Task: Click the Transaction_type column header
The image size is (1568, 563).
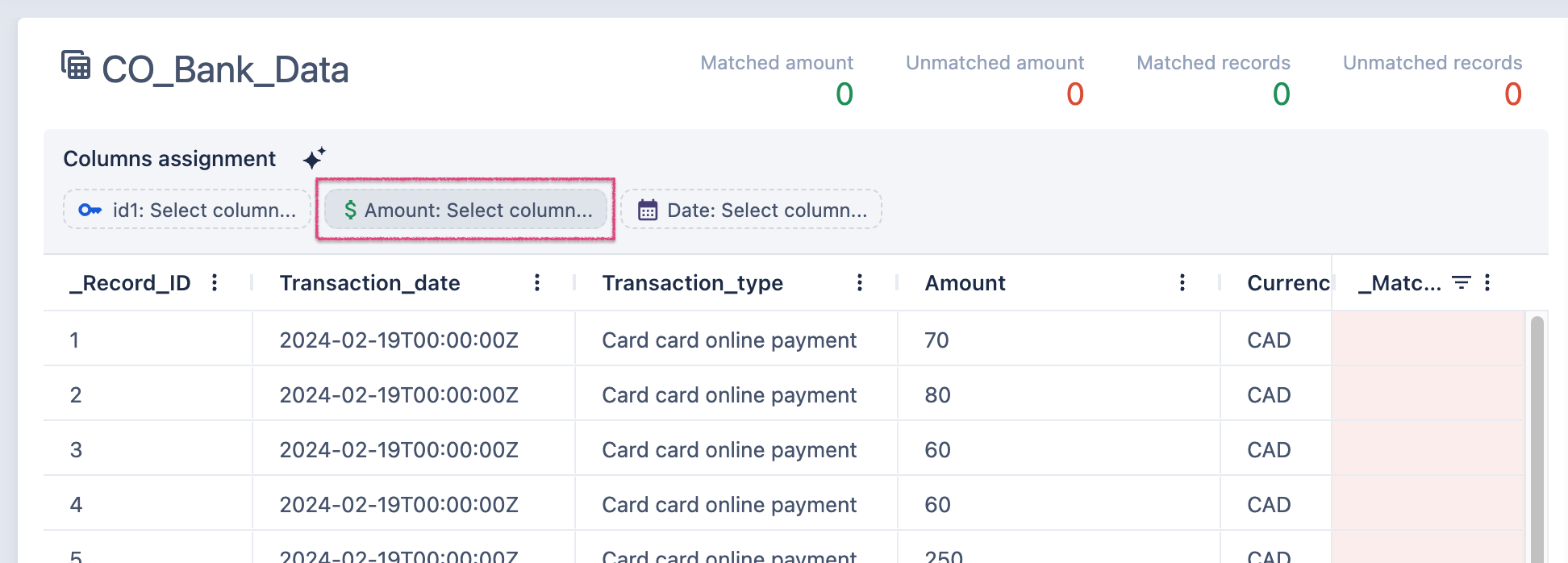Action: (x=692, y=283)
